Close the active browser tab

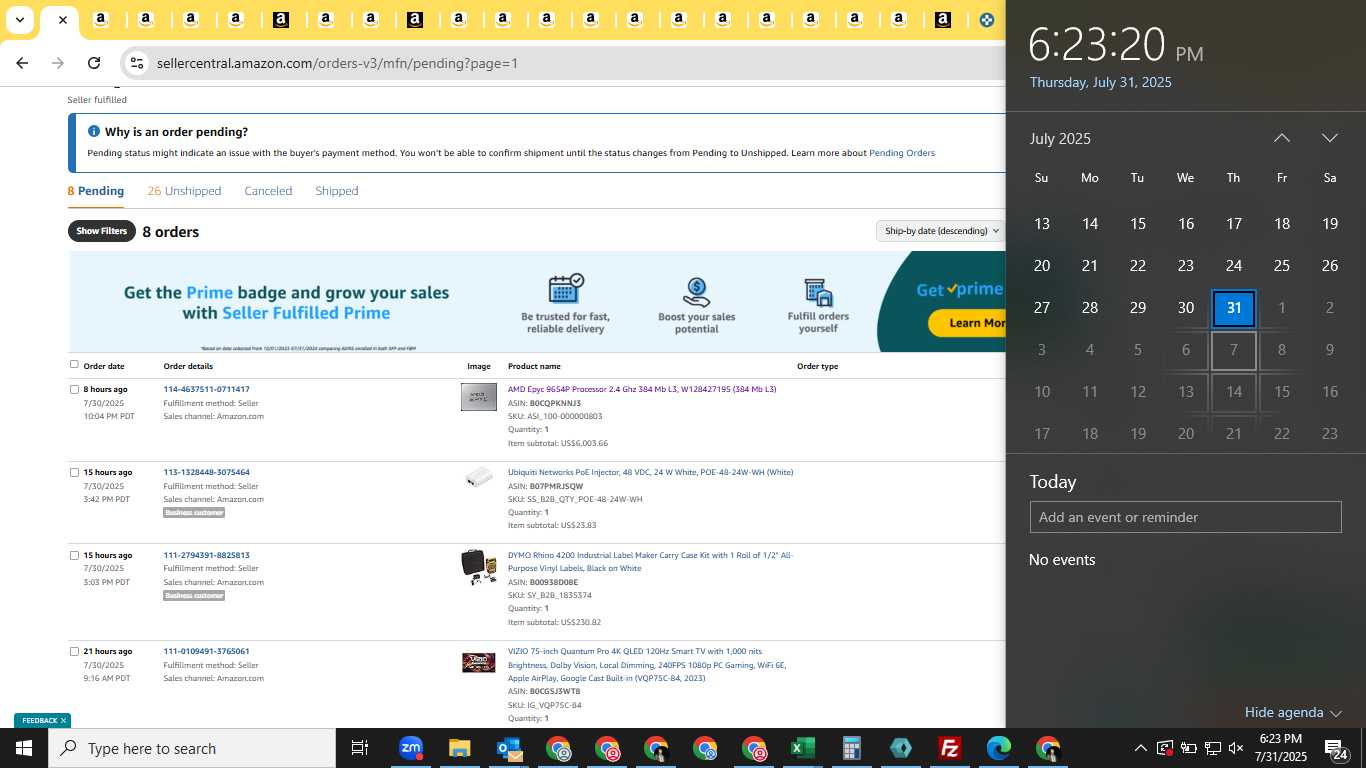(62, 19)
